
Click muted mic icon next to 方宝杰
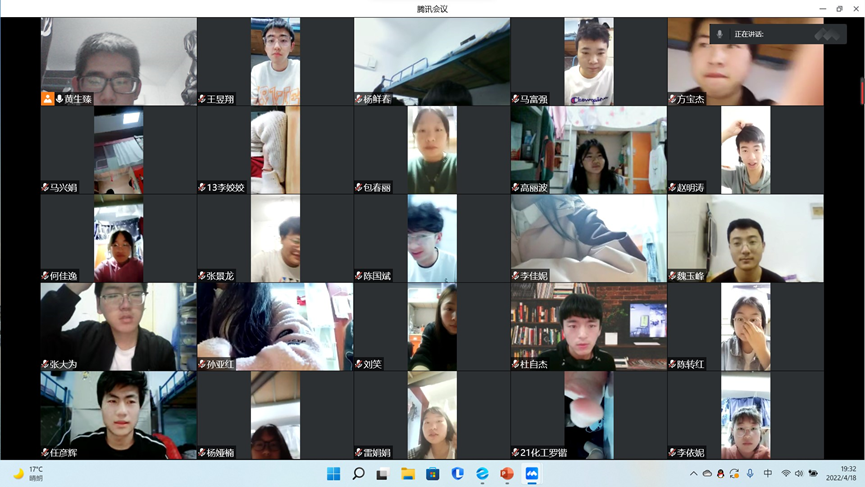[x=673, y=100]
